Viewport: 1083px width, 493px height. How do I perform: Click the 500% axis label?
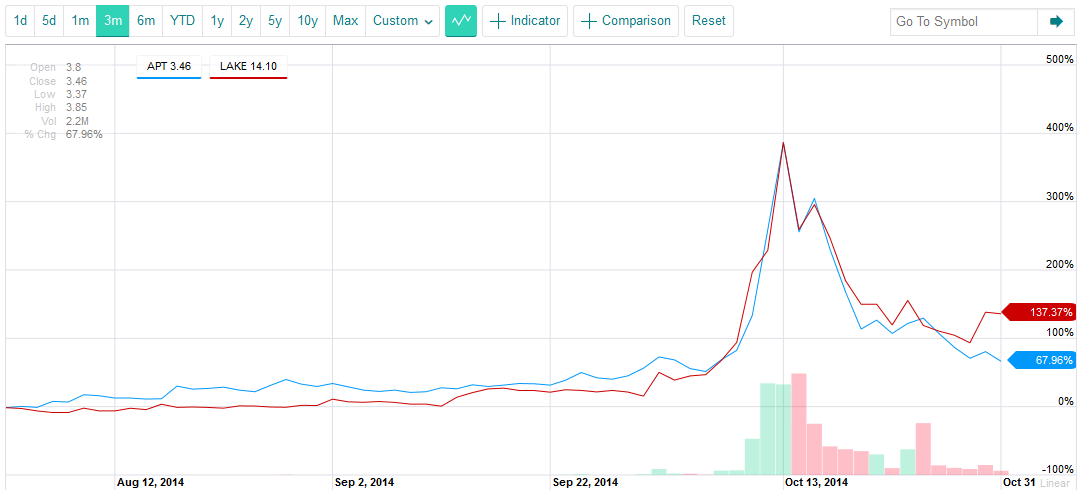point(1060,59)
